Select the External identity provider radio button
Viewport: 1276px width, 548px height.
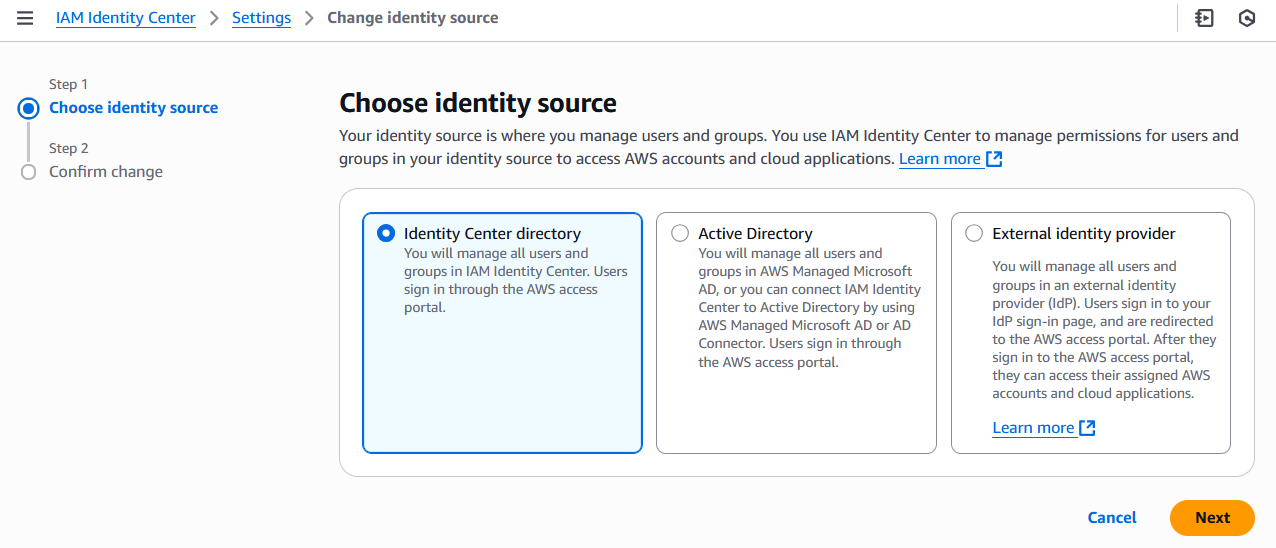click(974, 233)
